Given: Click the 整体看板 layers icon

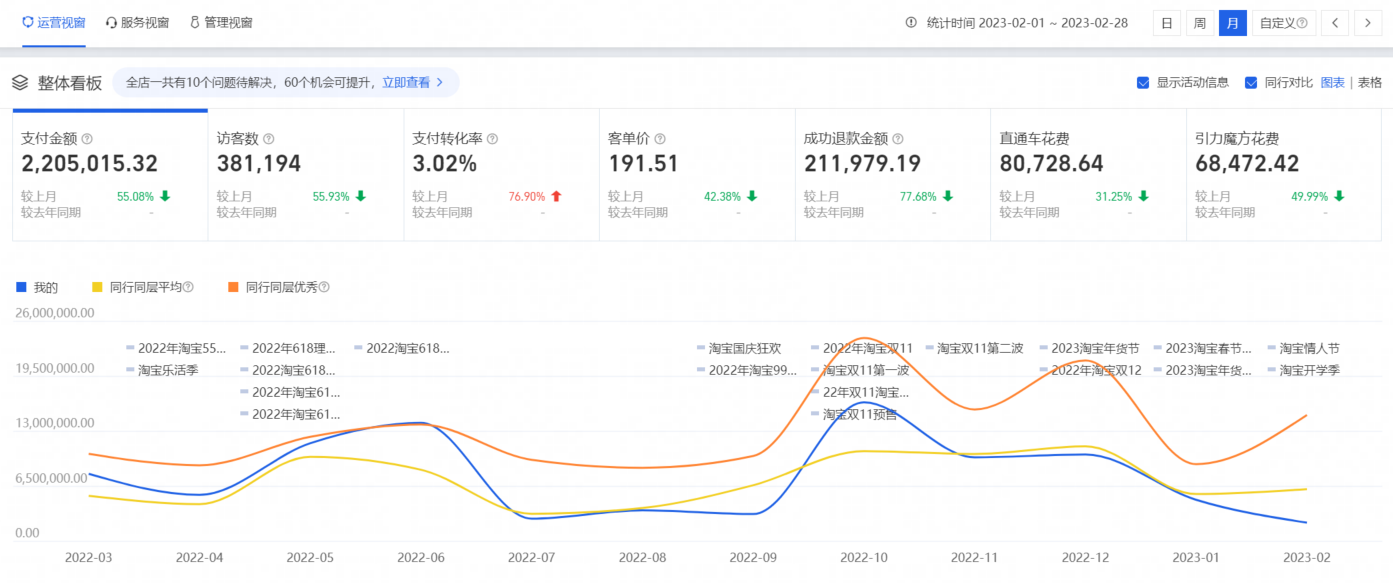Looking at the screenshot, I should tap(20, 83).
